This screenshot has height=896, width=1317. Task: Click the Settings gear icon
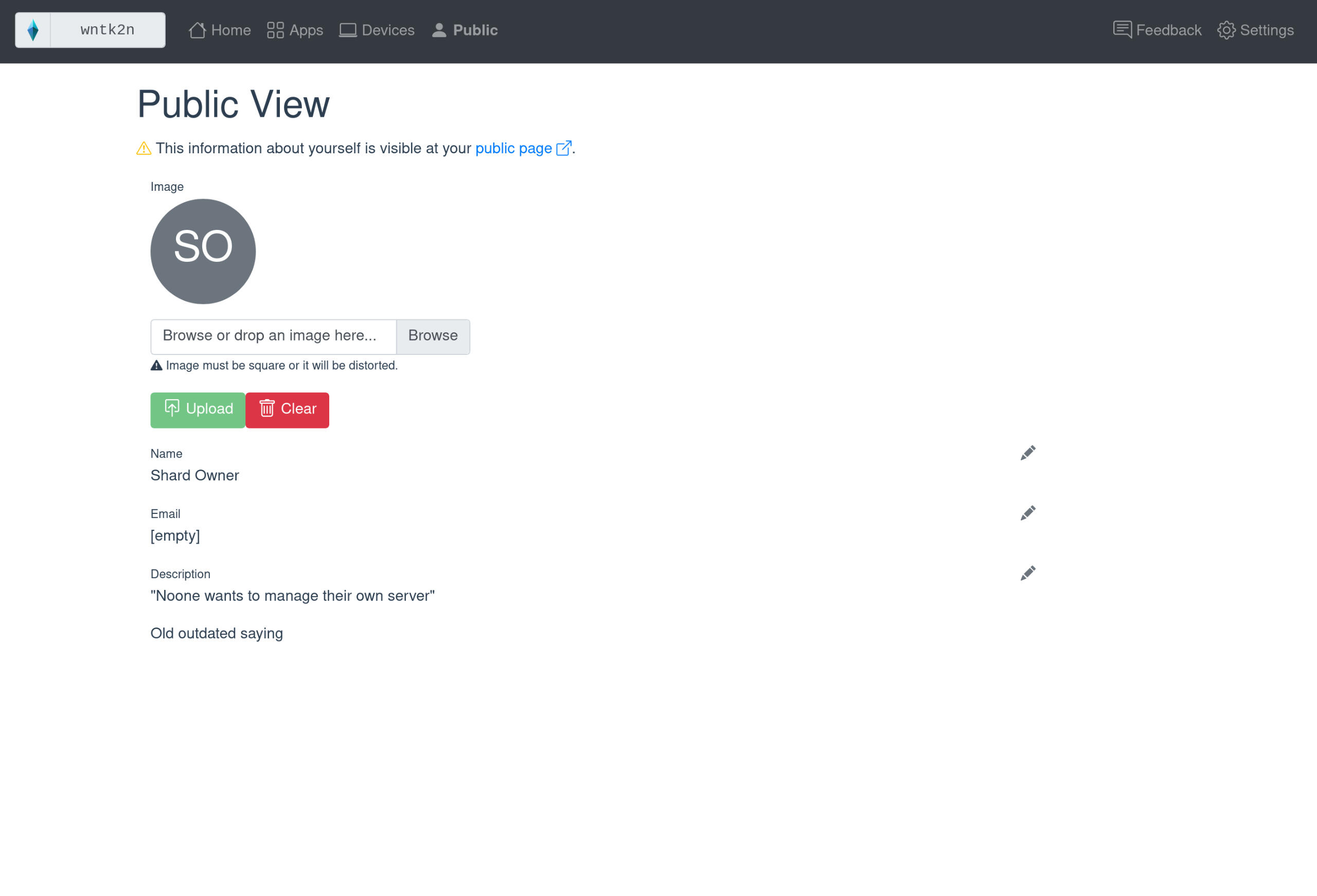coord(1226,30)
